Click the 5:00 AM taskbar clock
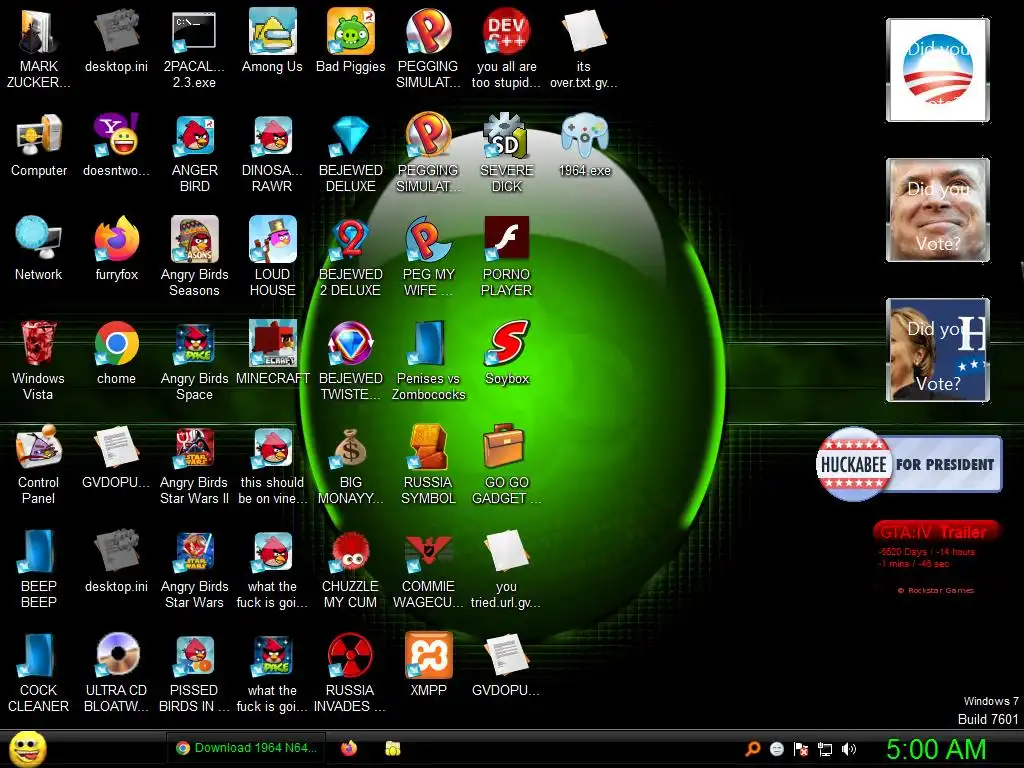Image resolution: width=1024 pixels, height=768 pixels. coord(936,749)
